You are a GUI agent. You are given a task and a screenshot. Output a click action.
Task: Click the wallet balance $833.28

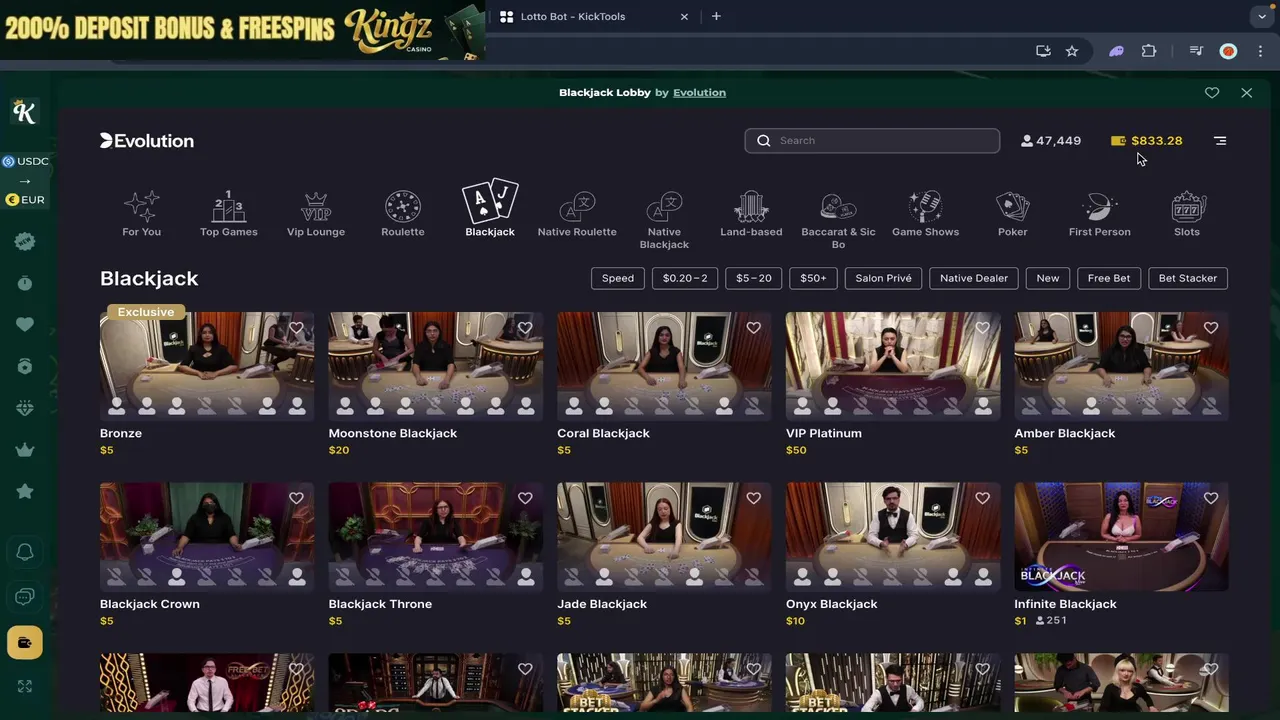1146,141
